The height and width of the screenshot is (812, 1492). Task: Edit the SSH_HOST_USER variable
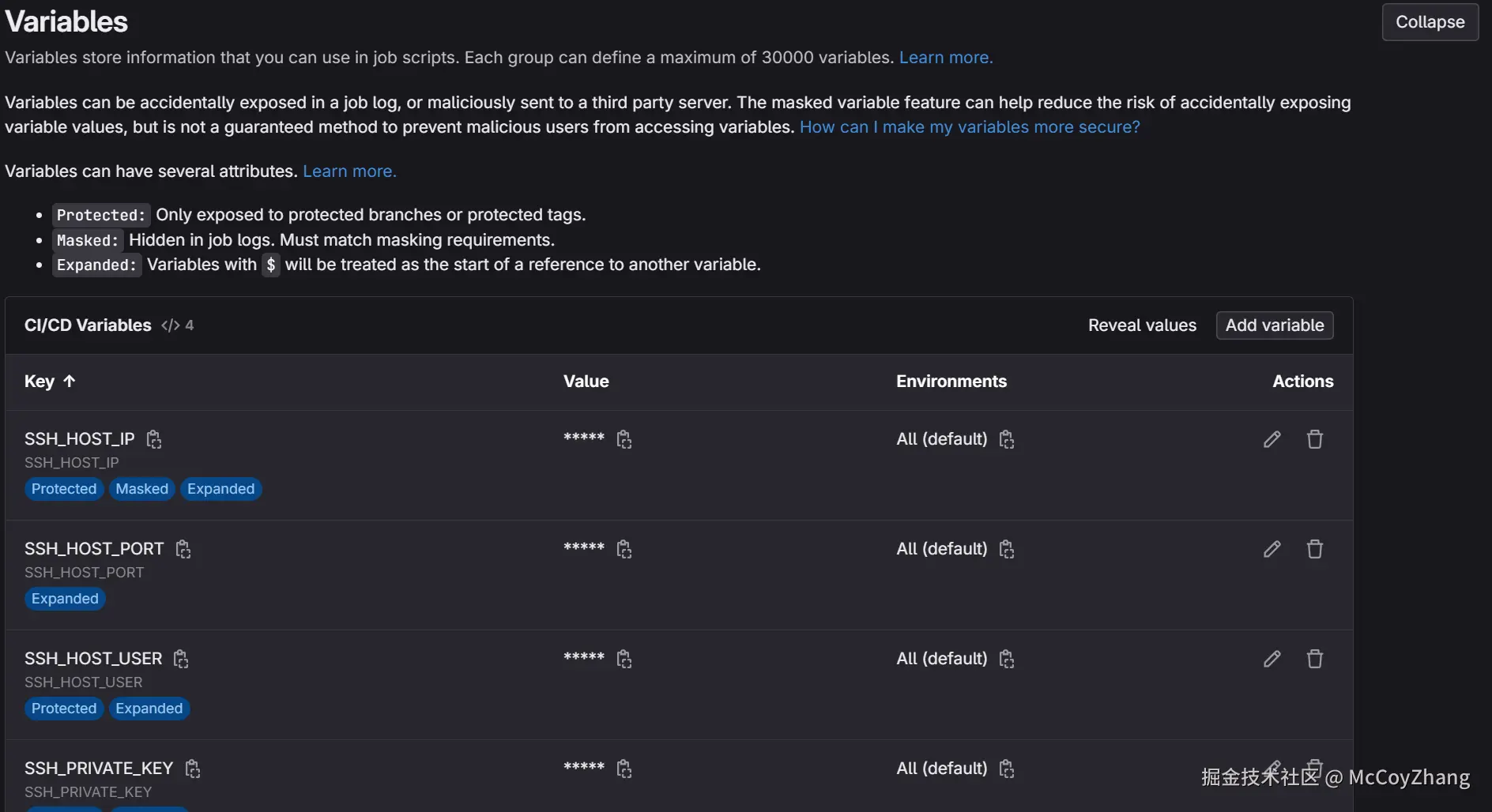tap(1272, 659)
